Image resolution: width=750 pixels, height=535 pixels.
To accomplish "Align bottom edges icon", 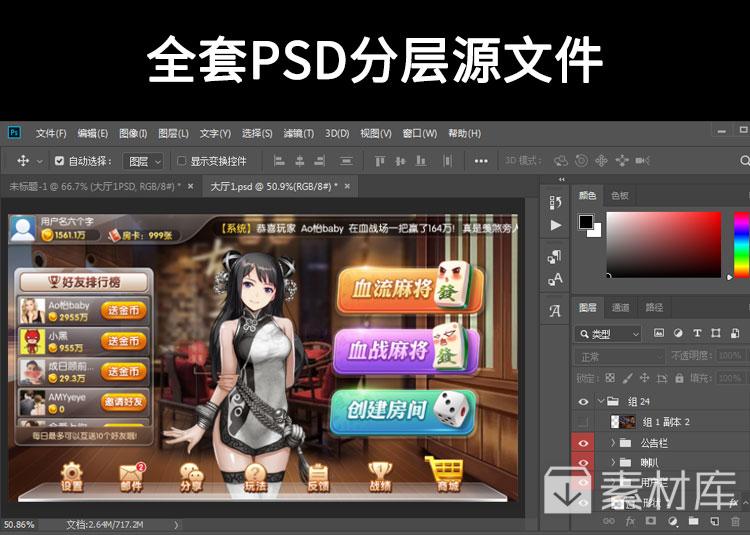I will [421, 161].
